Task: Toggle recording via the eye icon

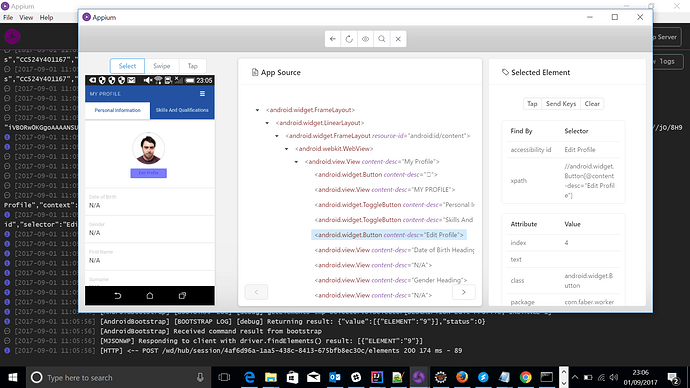Action: coord(365,39)
